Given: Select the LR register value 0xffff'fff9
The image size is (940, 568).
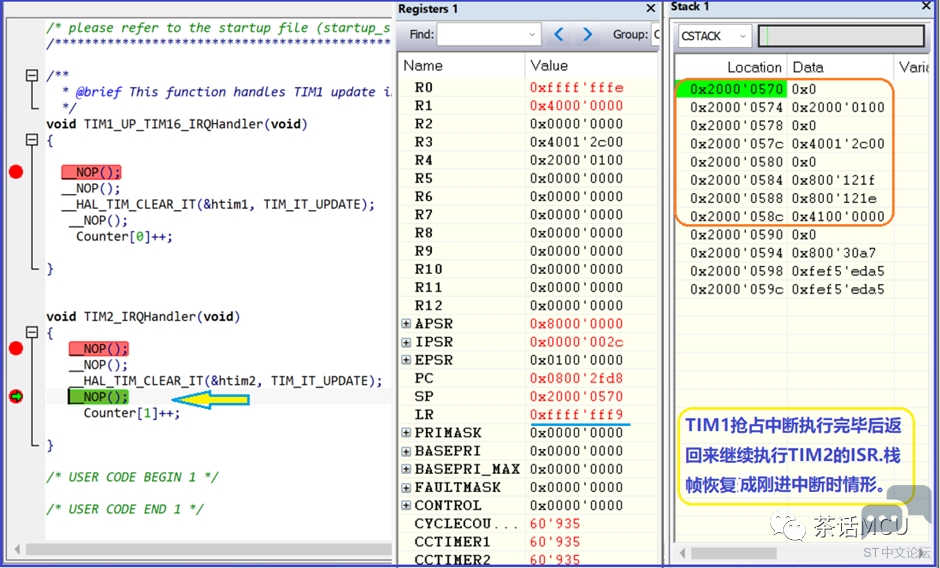Looking at the screenshot, I should point(577,414).
